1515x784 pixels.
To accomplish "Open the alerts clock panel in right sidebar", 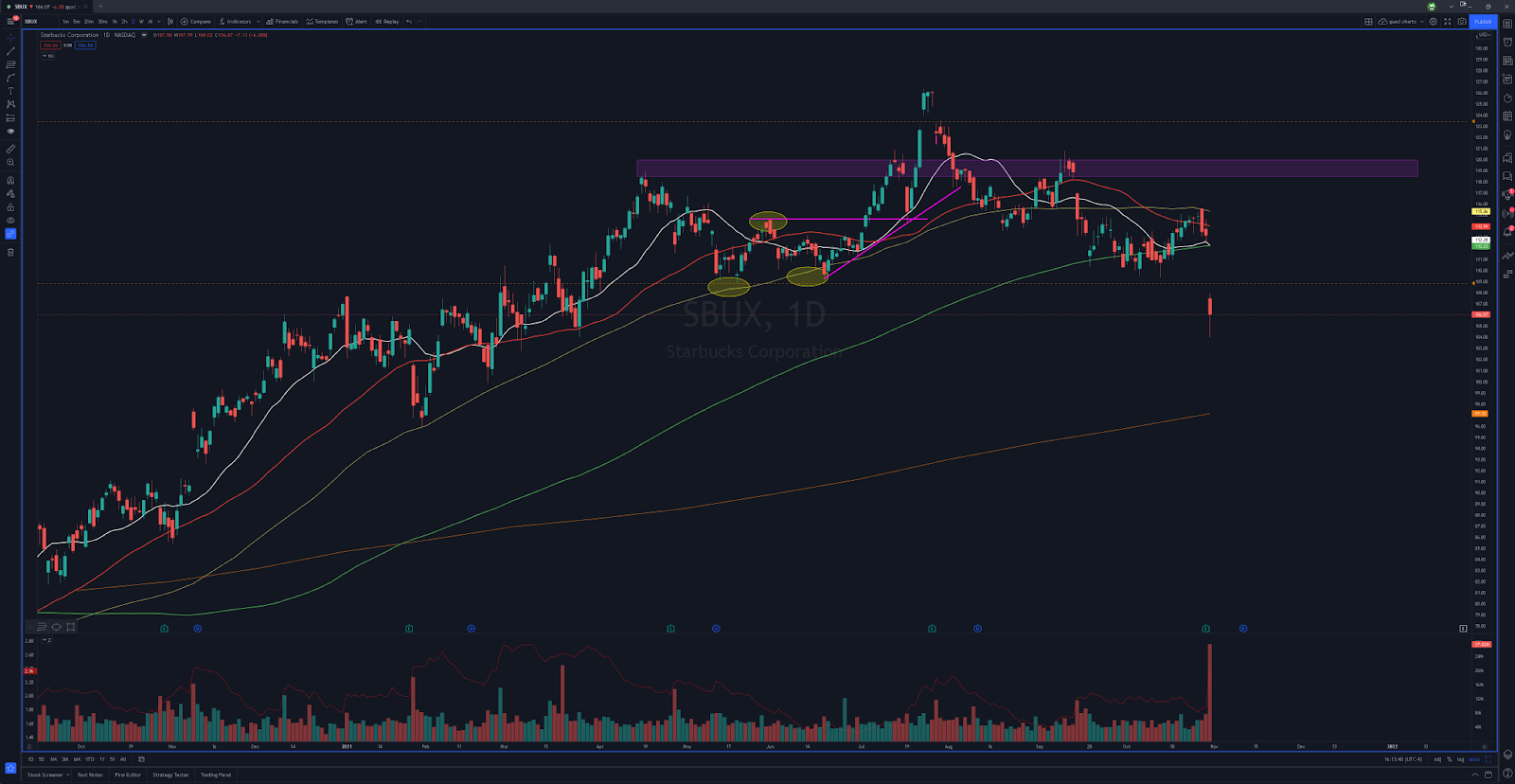I will click(x=1507, y=42).
